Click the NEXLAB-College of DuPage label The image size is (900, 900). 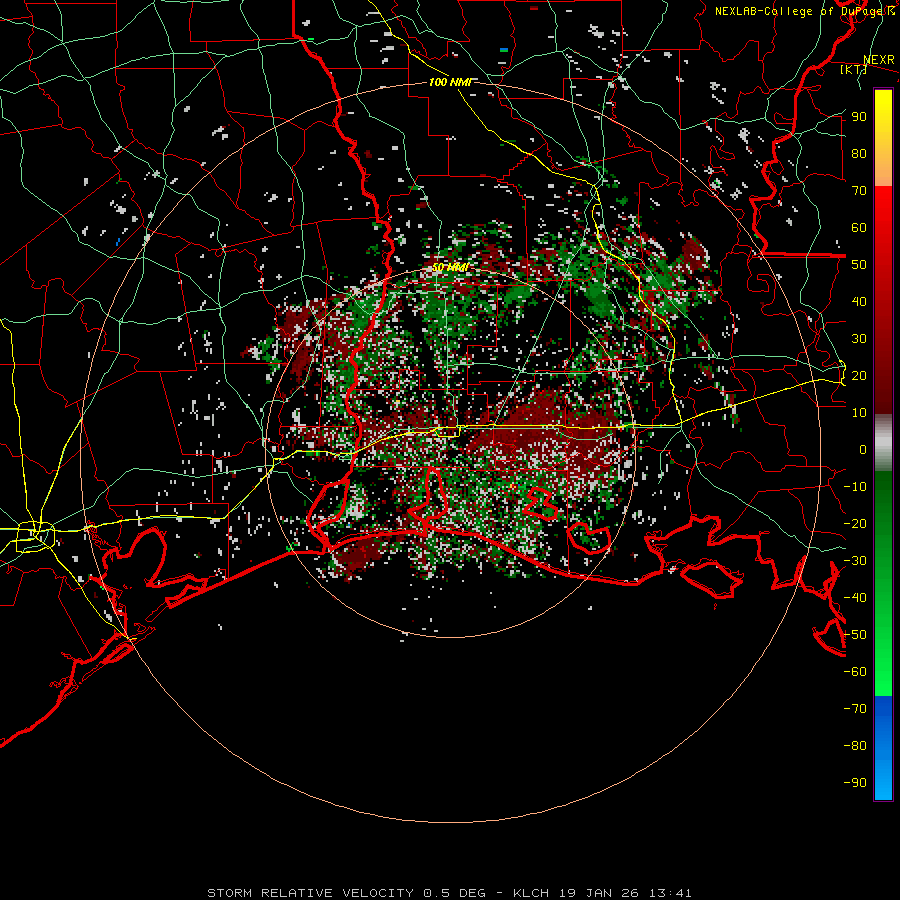[805, 11]
